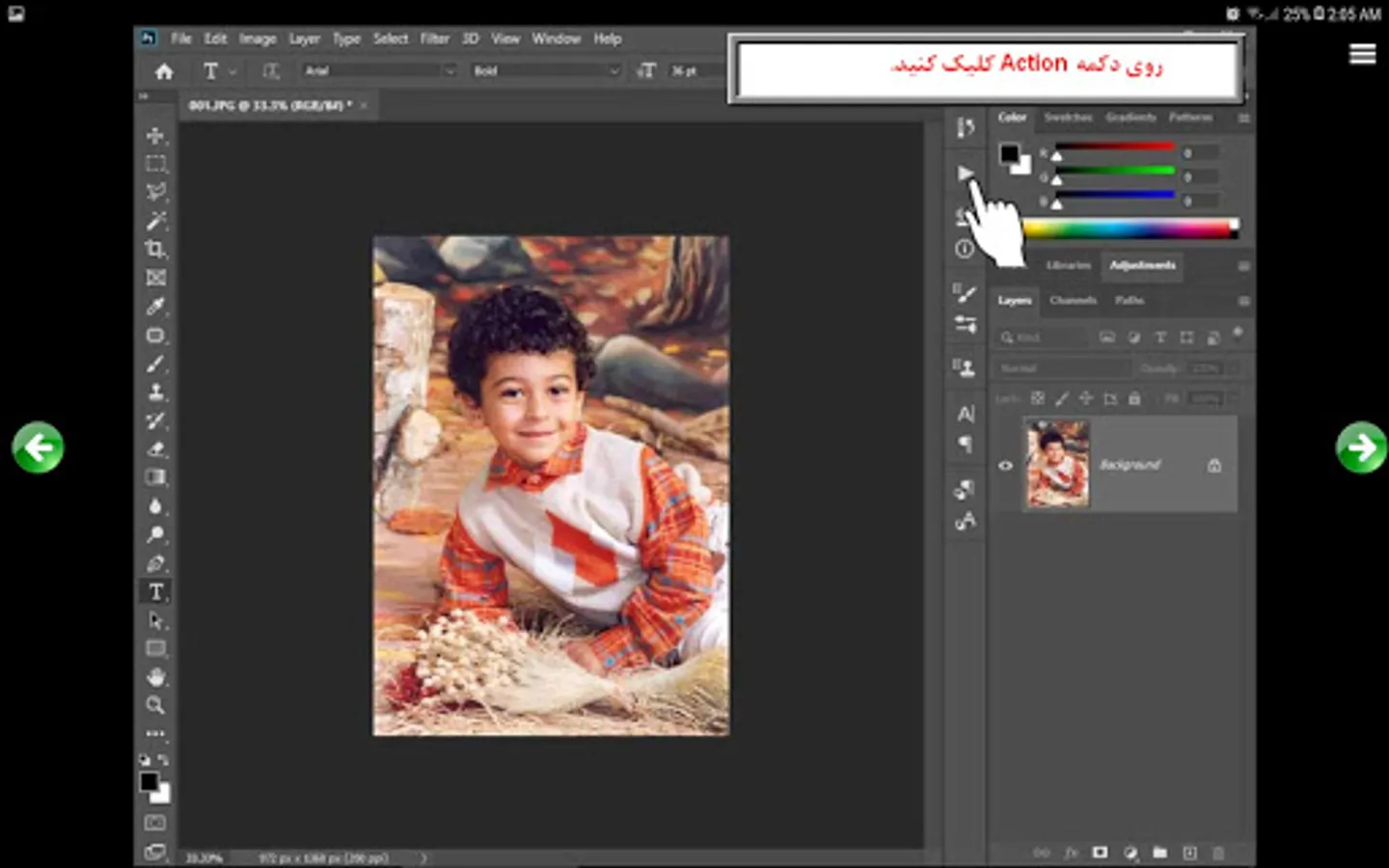This screenshot has height=868, width=1389.
Task: Click the Actions panel play icon
Action: (x=965, y=174)
